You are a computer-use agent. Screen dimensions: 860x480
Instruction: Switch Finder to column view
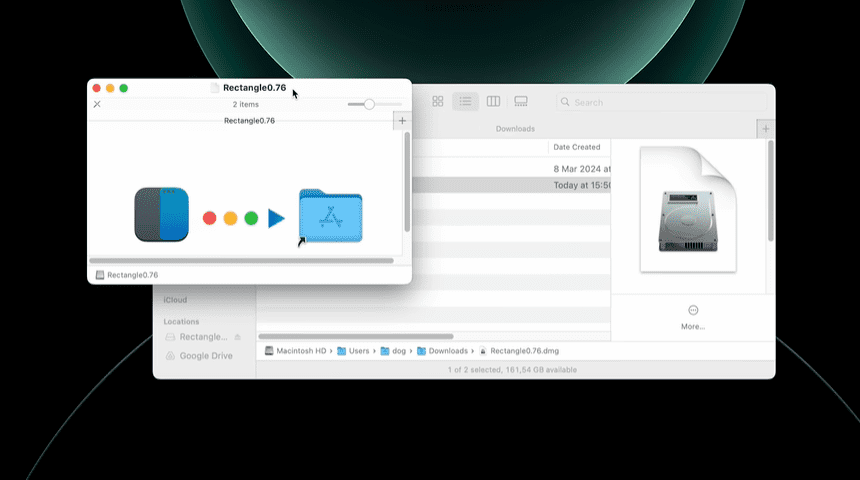coord(493,102)
